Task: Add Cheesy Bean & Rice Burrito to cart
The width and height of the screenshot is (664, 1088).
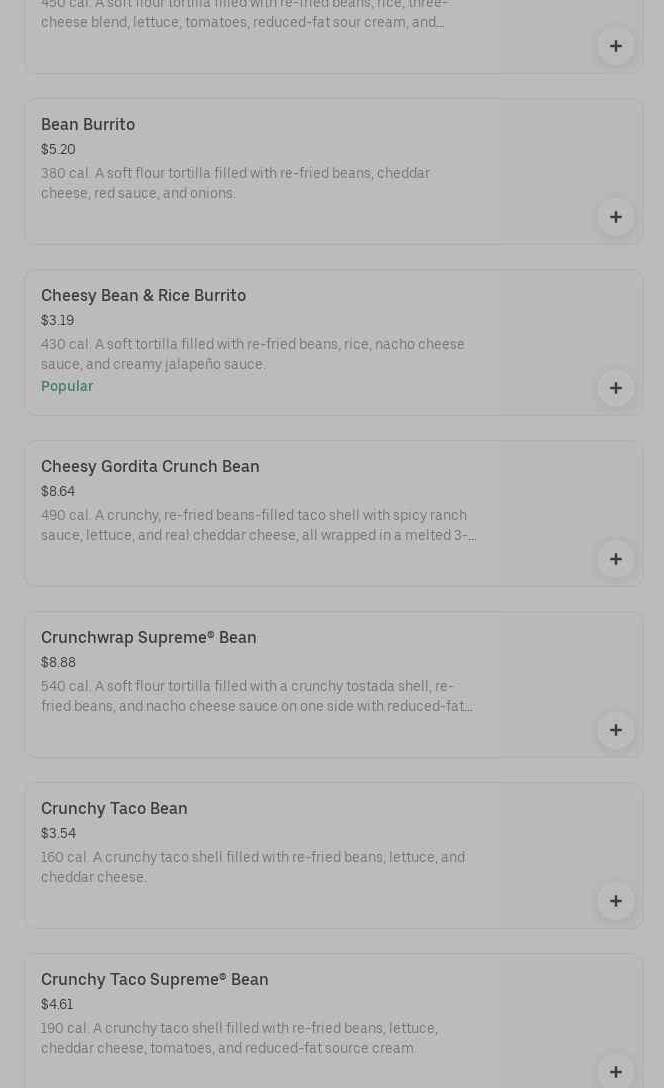Action: click(615, 388)
